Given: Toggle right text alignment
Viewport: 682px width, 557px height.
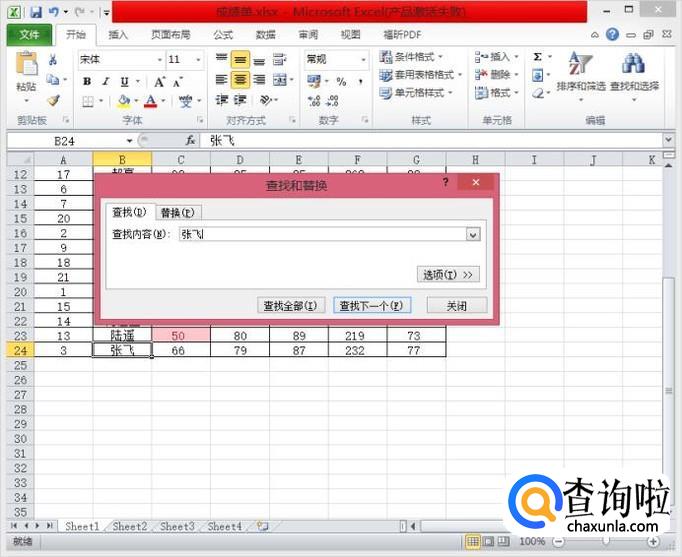Looking at the screenshot, I should pyautogui.click(x=259, y=80).
